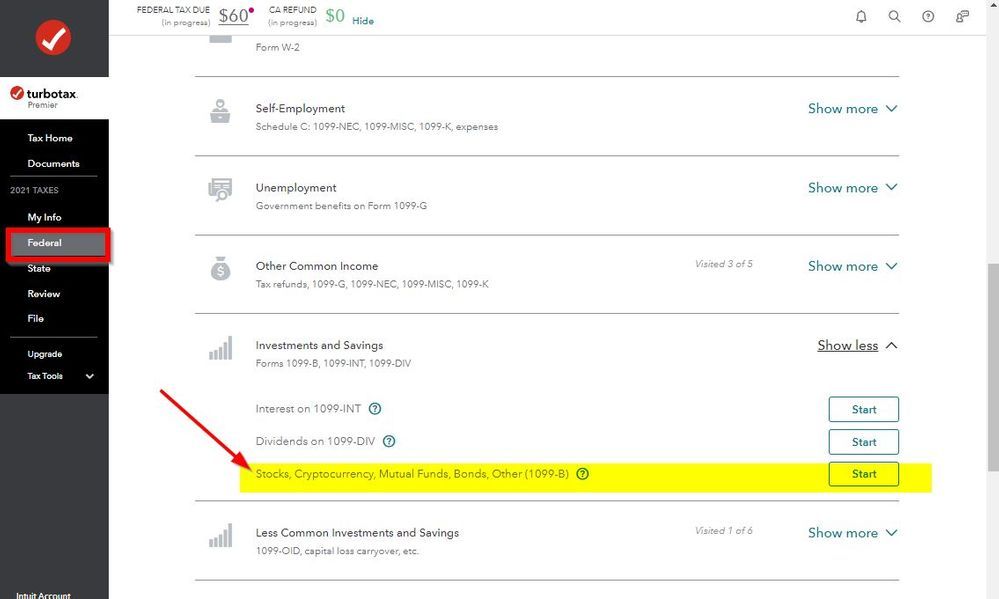Click the Less Common Investments bar chart icon
The width and height of the screenshot is (999, 599).
click(220, 535)
